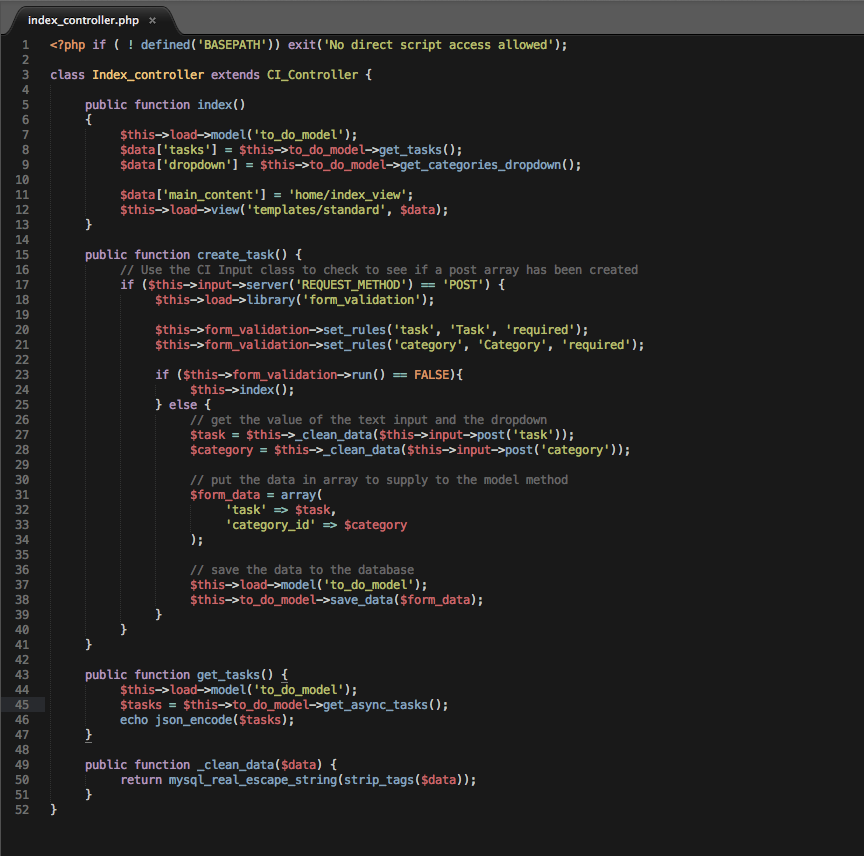Screen dimensions: 864x856
Task: Click line number 1 in the gutter
Action: 25,45
